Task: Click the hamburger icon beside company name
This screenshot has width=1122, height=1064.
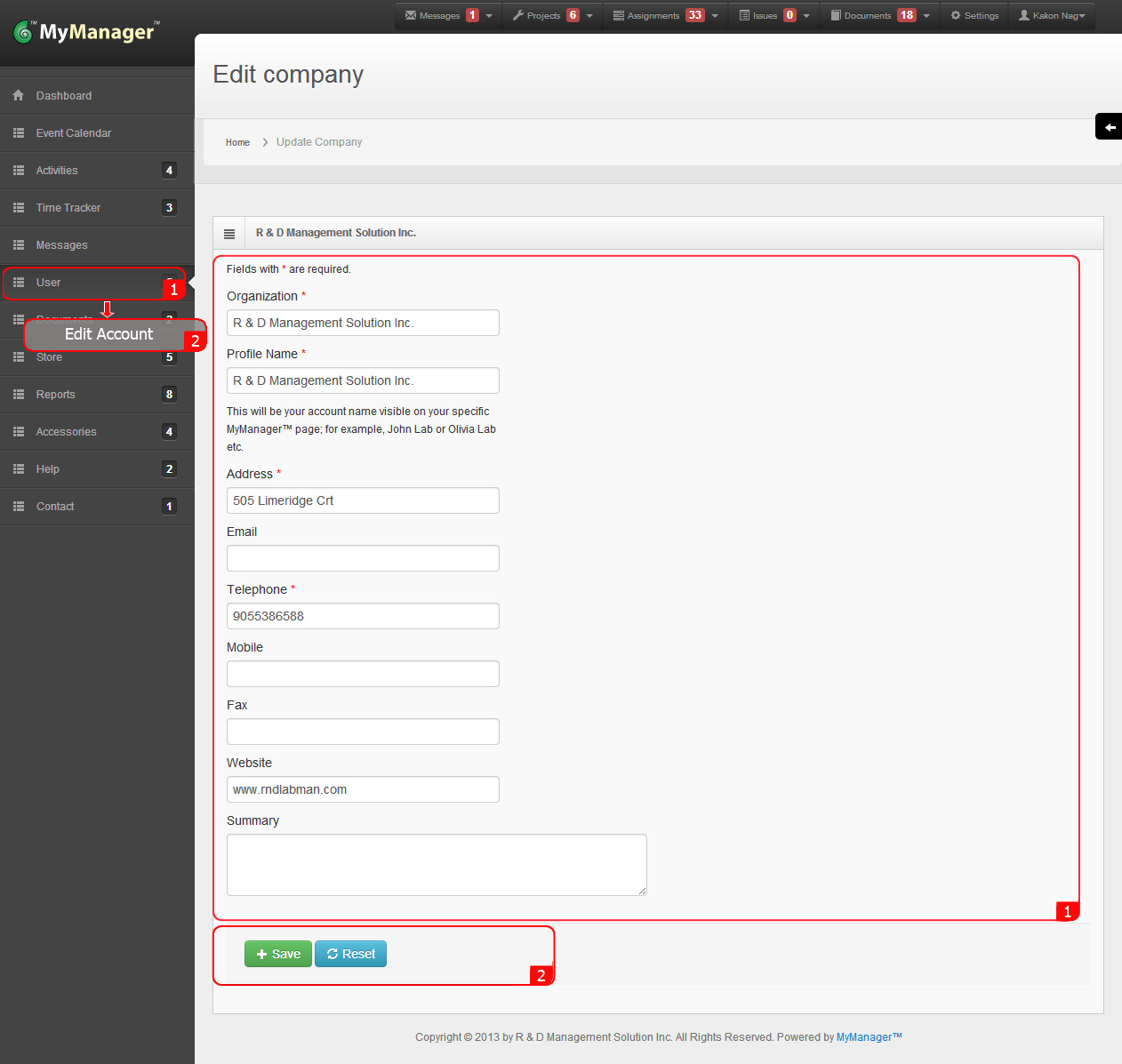Action: [x=229, y=232]
